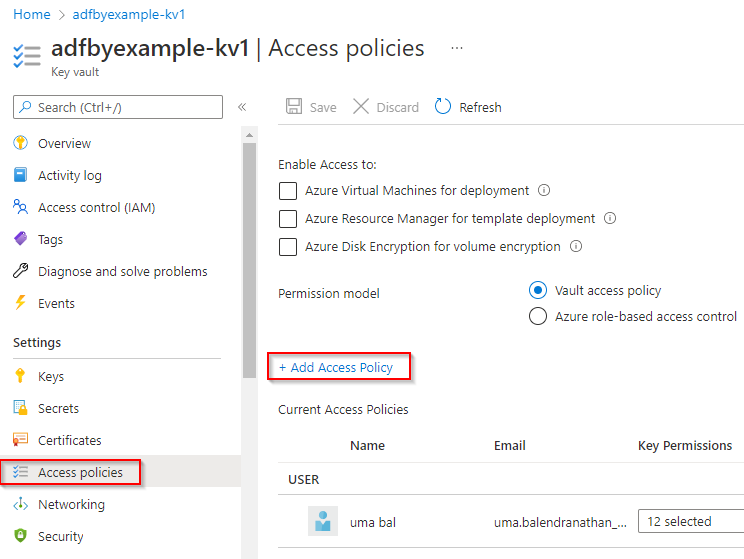744x559 pixels.
Task: Click the Discard X icon
Action: tap(361, 106)
